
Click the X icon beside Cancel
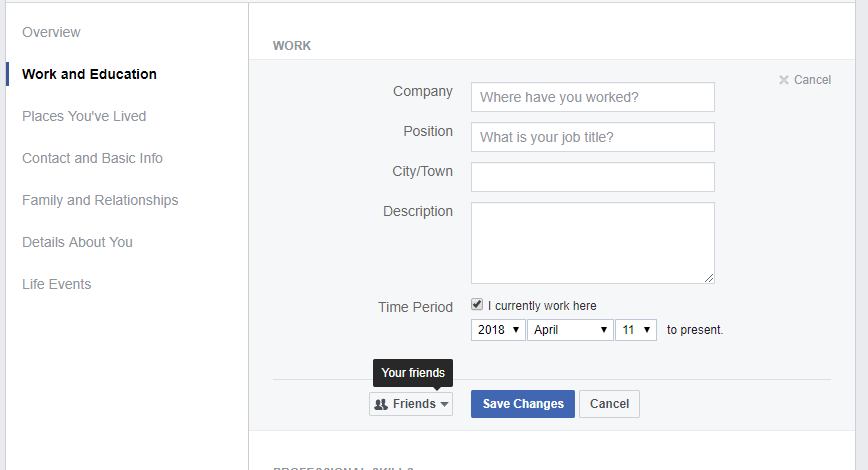(x=784, y=80)
